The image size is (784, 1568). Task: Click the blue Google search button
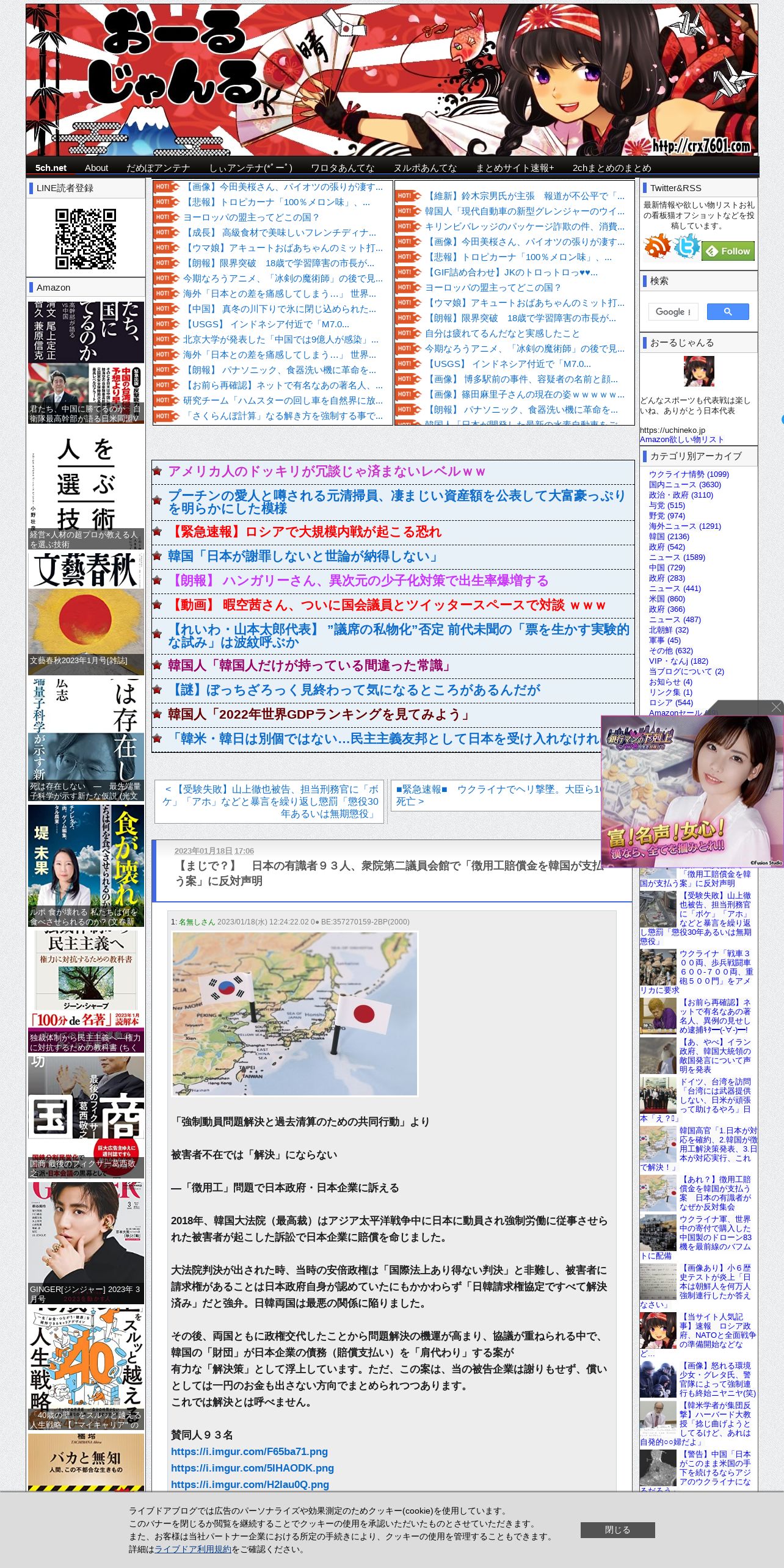tap(728, 311)
